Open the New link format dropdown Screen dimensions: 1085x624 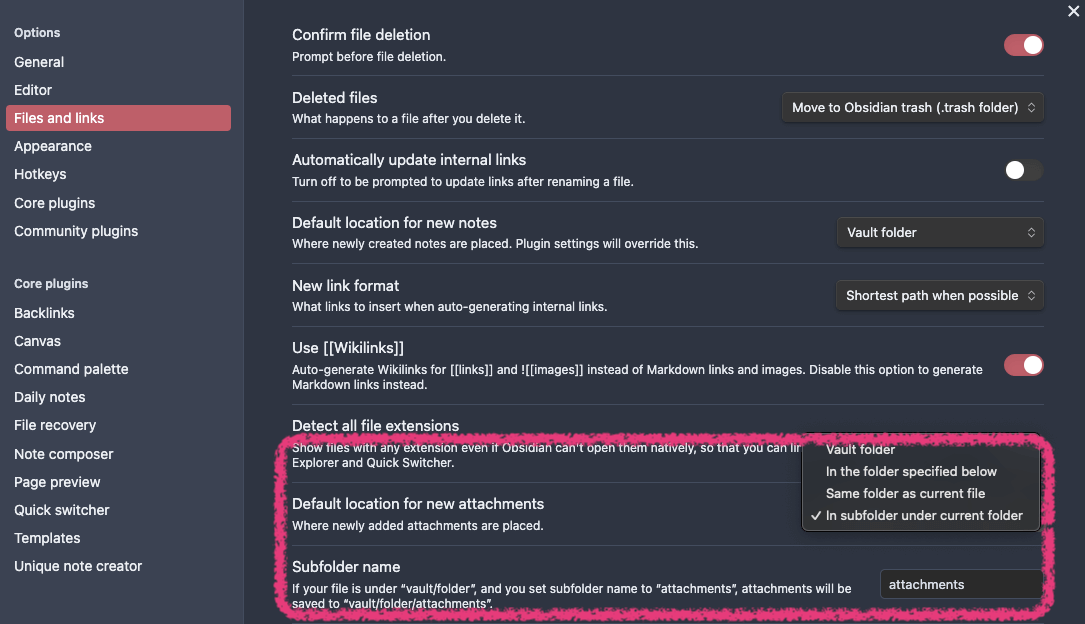(939, 295)
